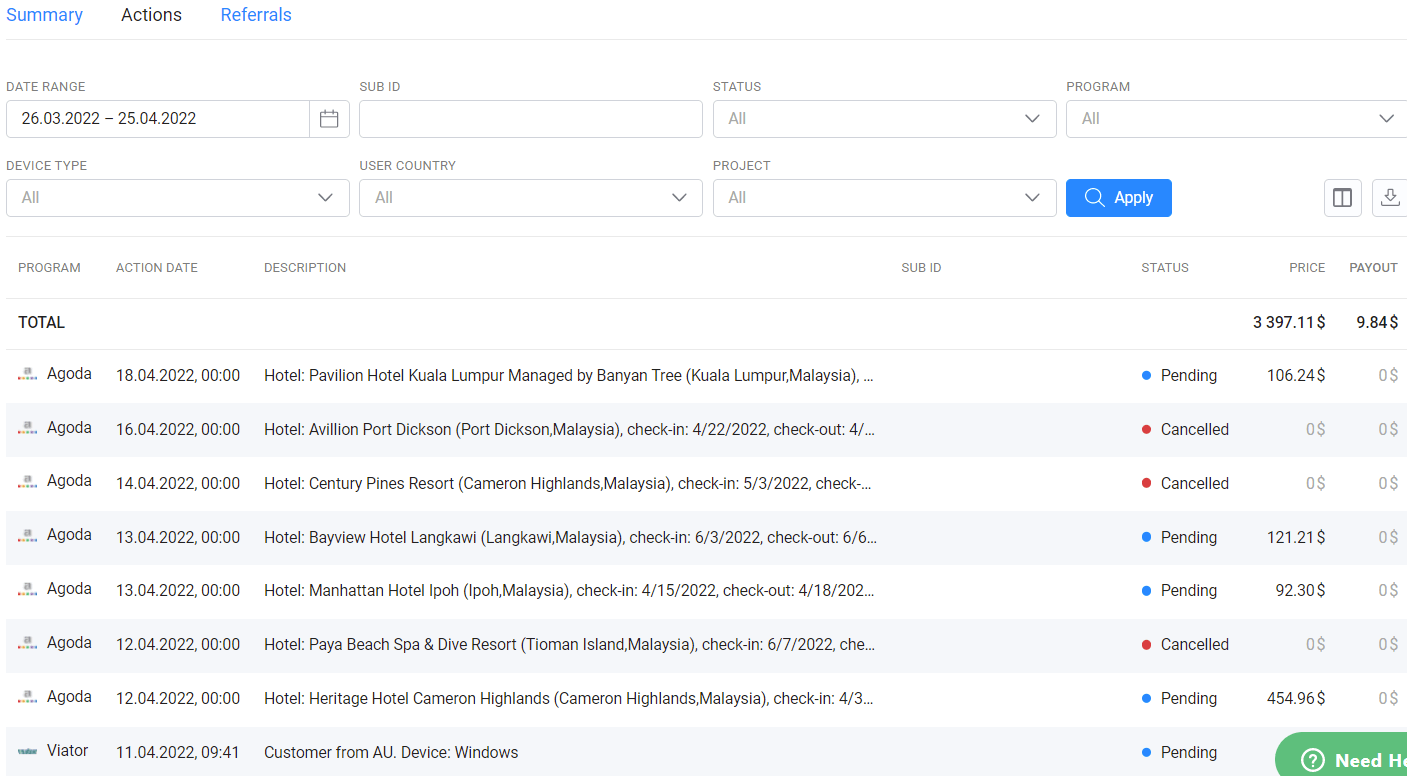Click magnifier icon on Apply button
The height and width of the screenshot is (776, 1407).
1095,198
